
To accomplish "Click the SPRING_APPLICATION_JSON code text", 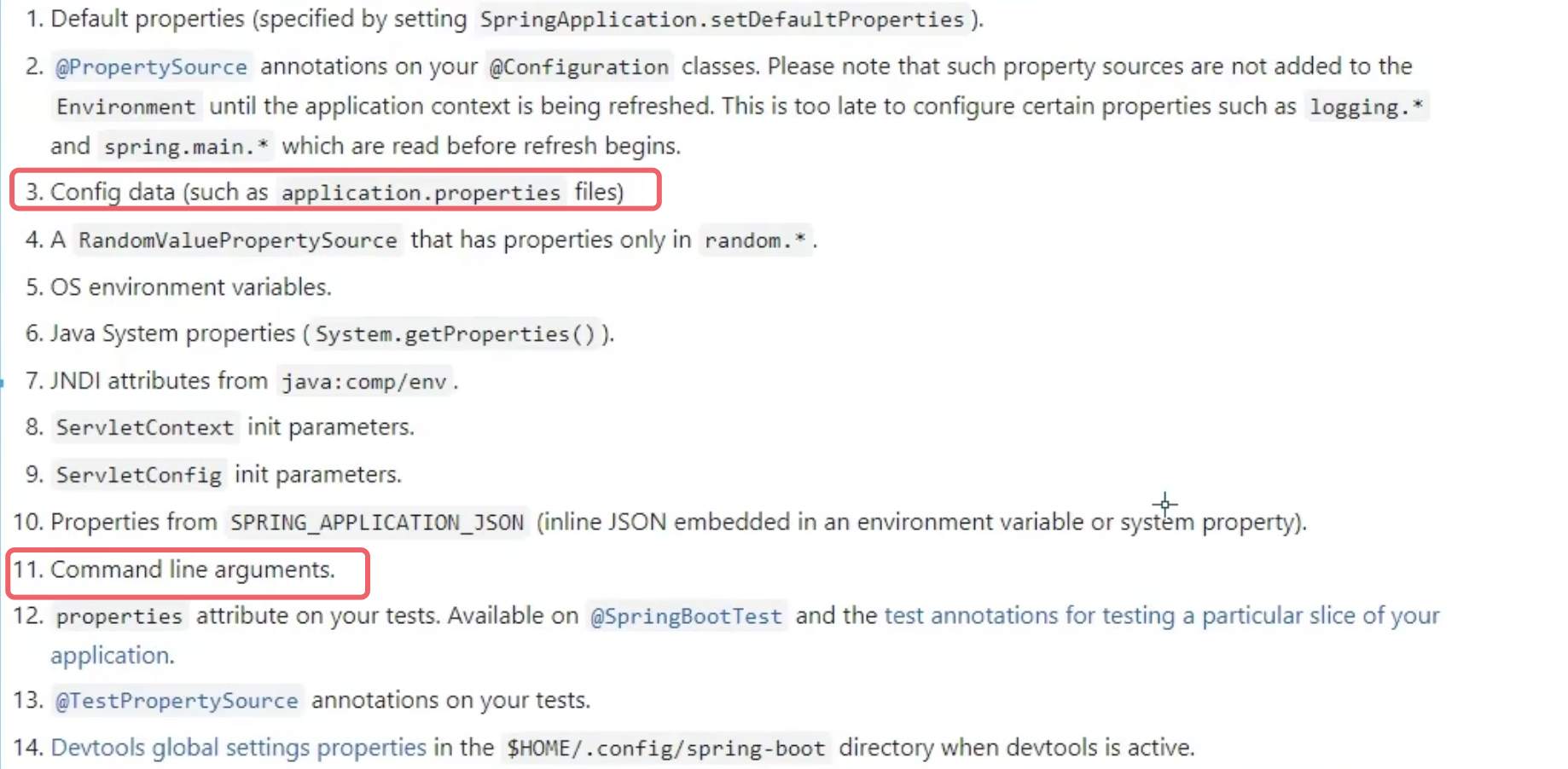I will (377, 522).
